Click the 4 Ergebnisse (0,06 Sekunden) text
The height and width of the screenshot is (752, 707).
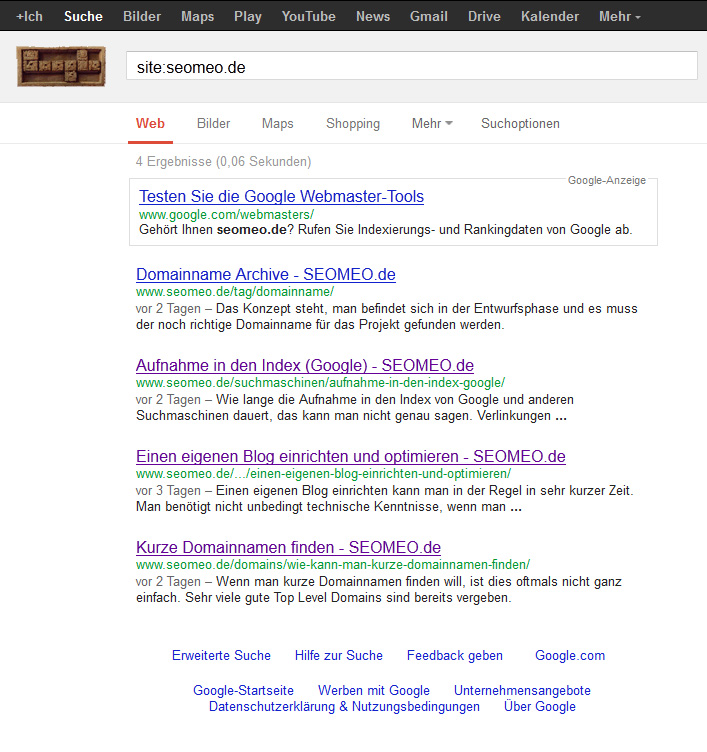pyautogui.click(x=224, y=162)
